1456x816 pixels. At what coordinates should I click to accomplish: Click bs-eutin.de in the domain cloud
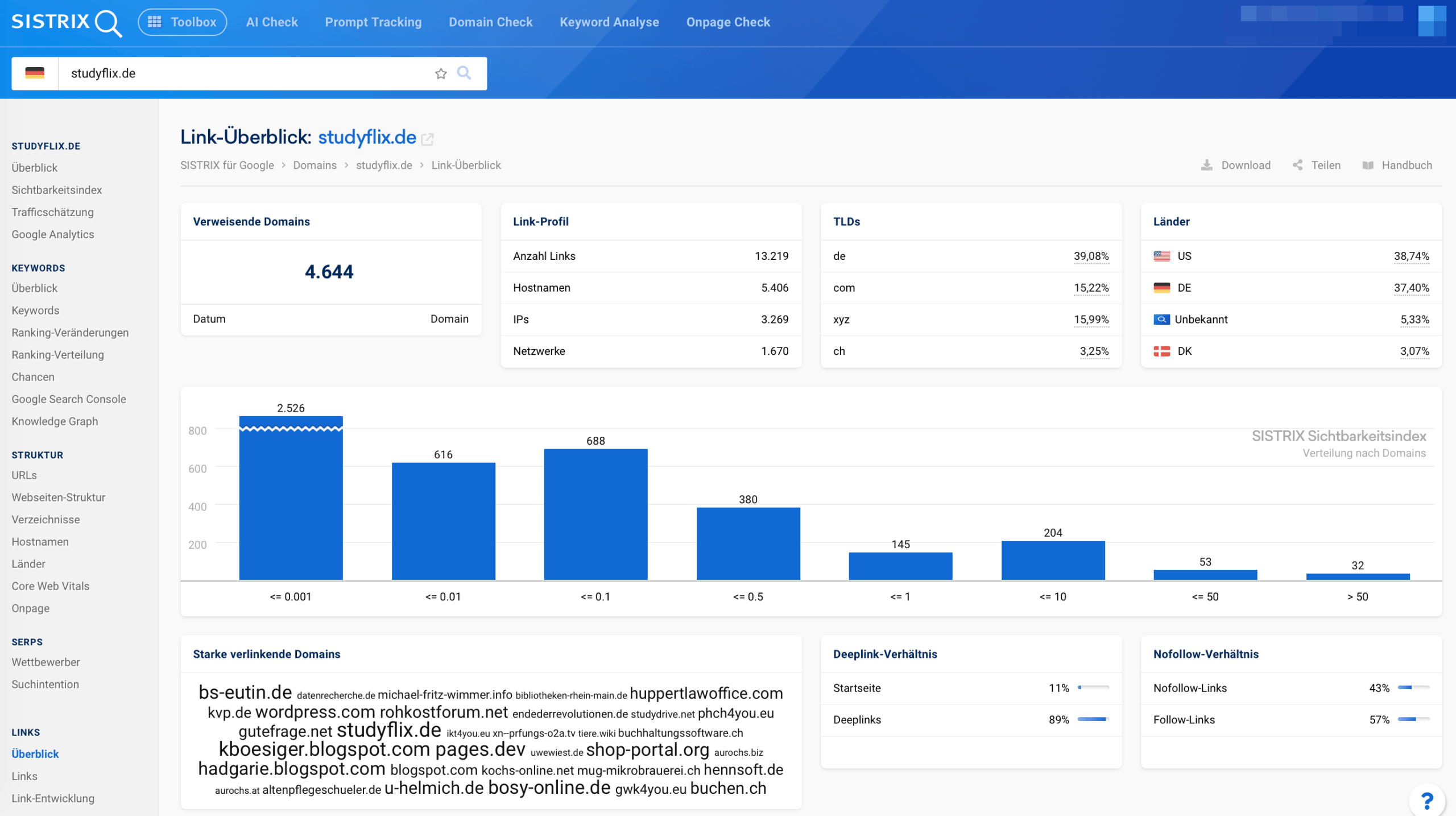245,693
